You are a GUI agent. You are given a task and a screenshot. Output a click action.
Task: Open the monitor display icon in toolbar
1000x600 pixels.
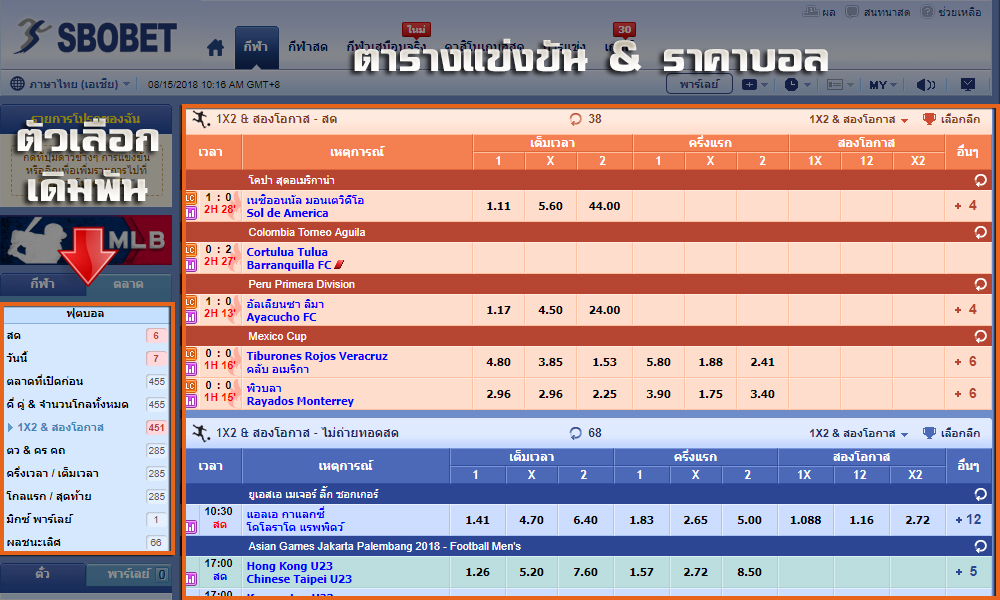(967, 84)
